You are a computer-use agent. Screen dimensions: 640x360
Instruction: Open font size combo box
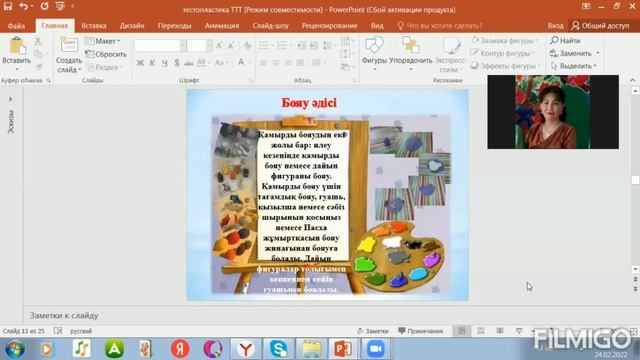pos(200,45)
